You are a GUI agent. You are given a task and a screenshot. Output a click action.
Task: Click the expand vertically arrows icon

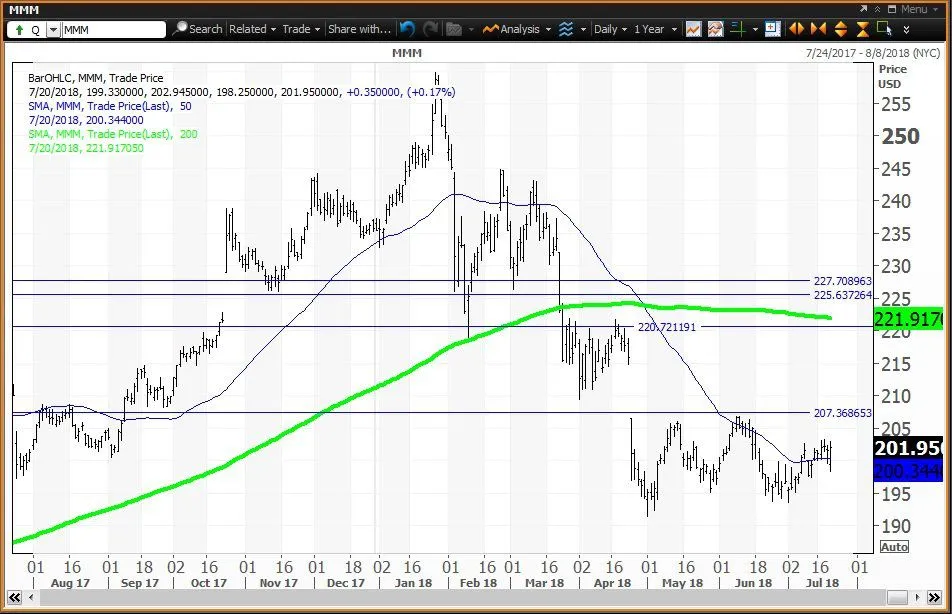click(841, 29)
